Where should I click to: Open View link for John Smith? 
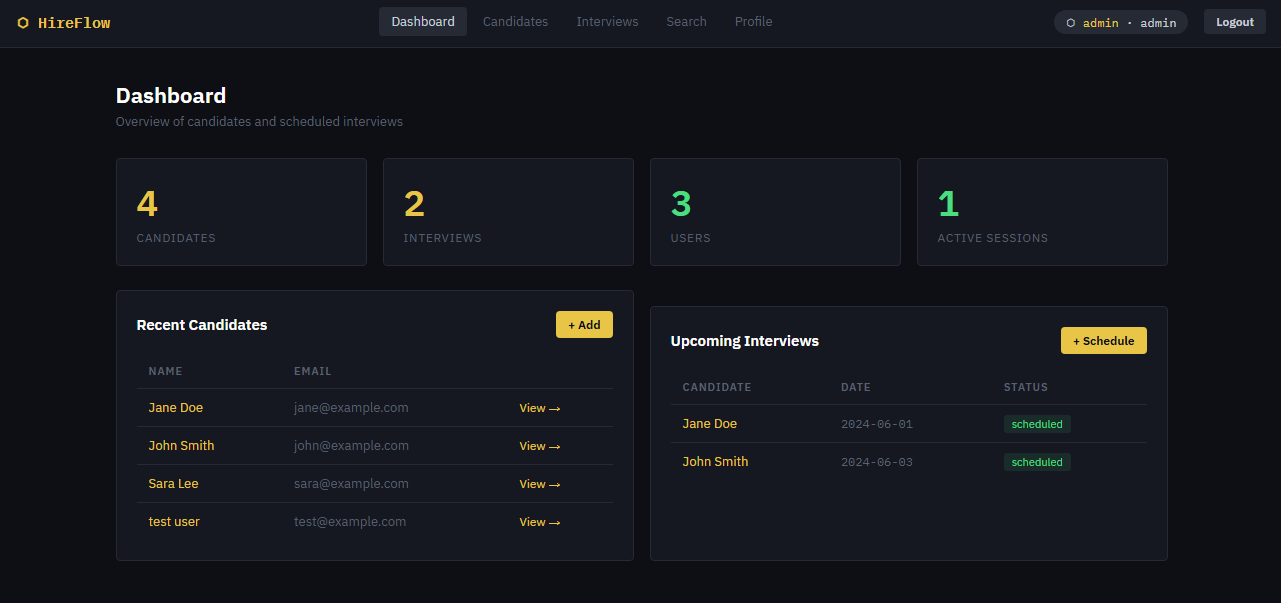pyautogui.click(x=539, y=446)
